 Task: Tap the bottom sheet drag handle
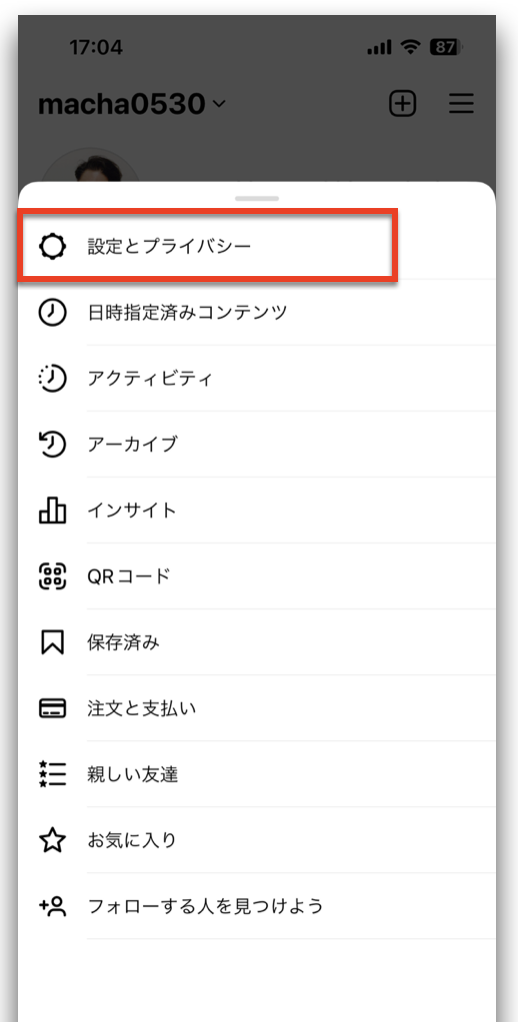(257, 198)
